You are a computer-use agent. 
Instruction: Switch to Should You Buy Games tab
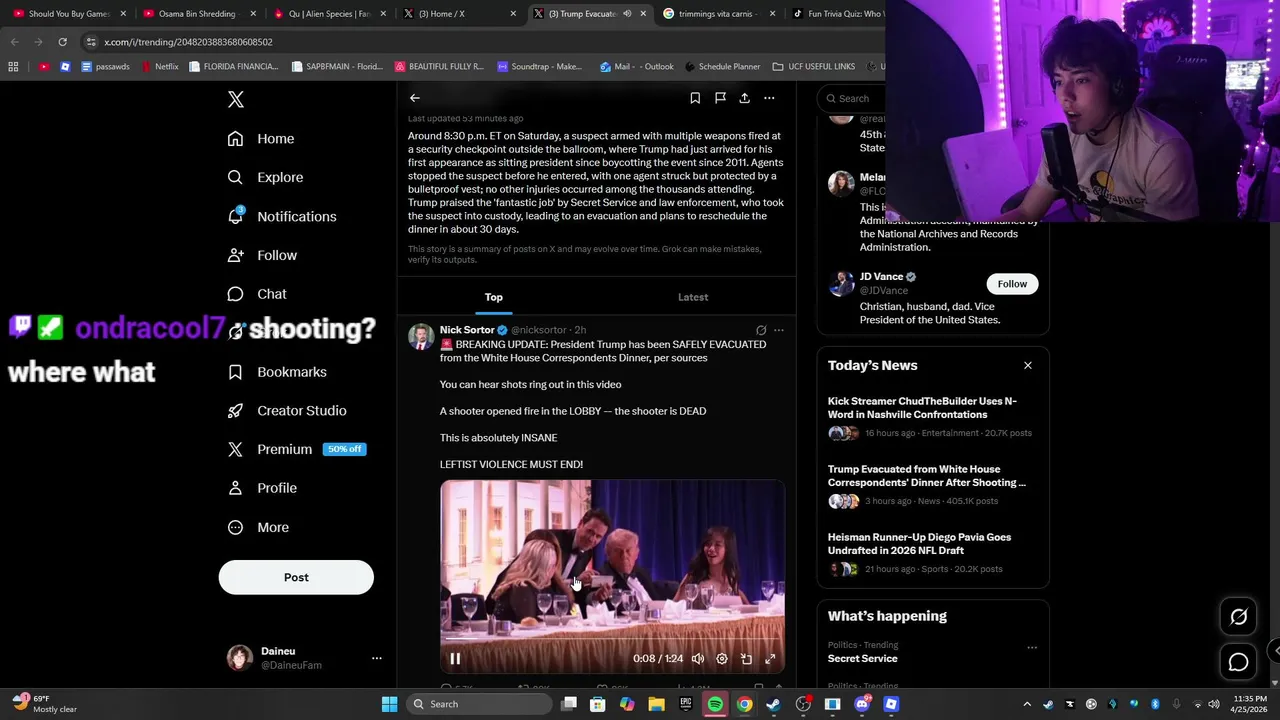pyautogui.click(x=69, y=14)
